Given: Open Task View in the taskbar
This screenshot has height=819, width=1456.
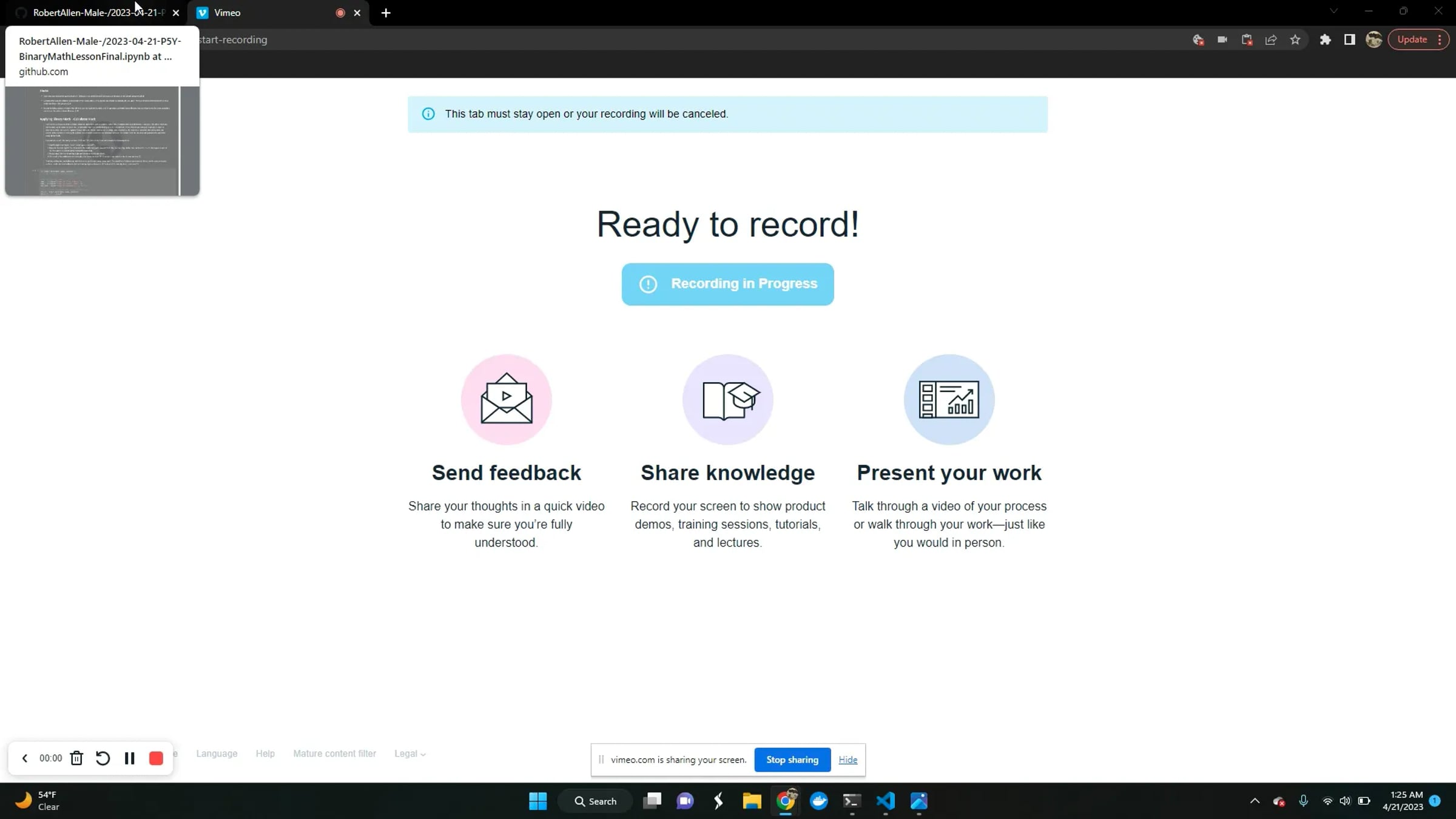Looking at the screenshot, I should (652, 801).
